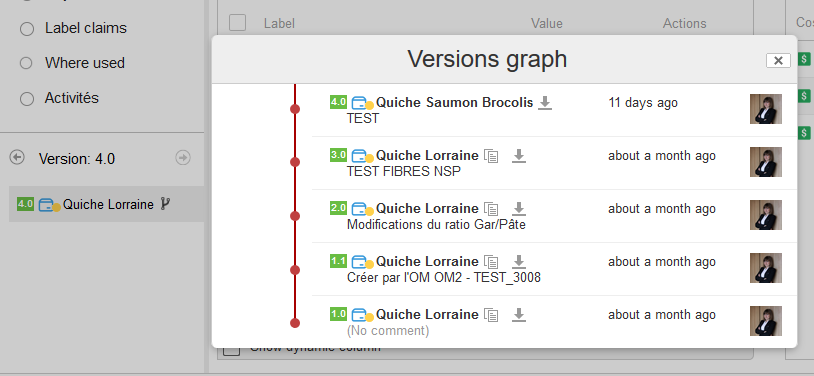Click copy icon for version 1.0 Quiche Lorraine
Viewport: 814px width, 376px height.
[x=491, y=315]
